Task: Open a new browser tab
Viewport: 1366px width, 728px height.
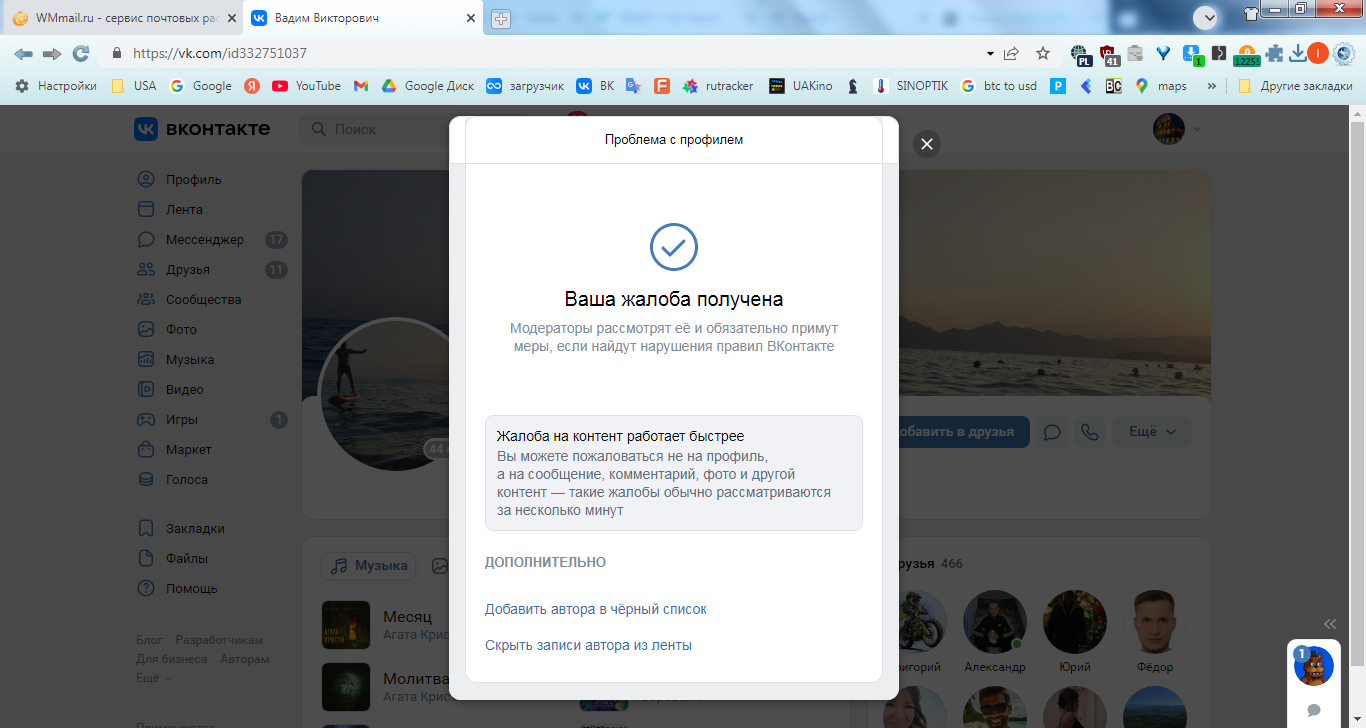Action: pos(501,19)
